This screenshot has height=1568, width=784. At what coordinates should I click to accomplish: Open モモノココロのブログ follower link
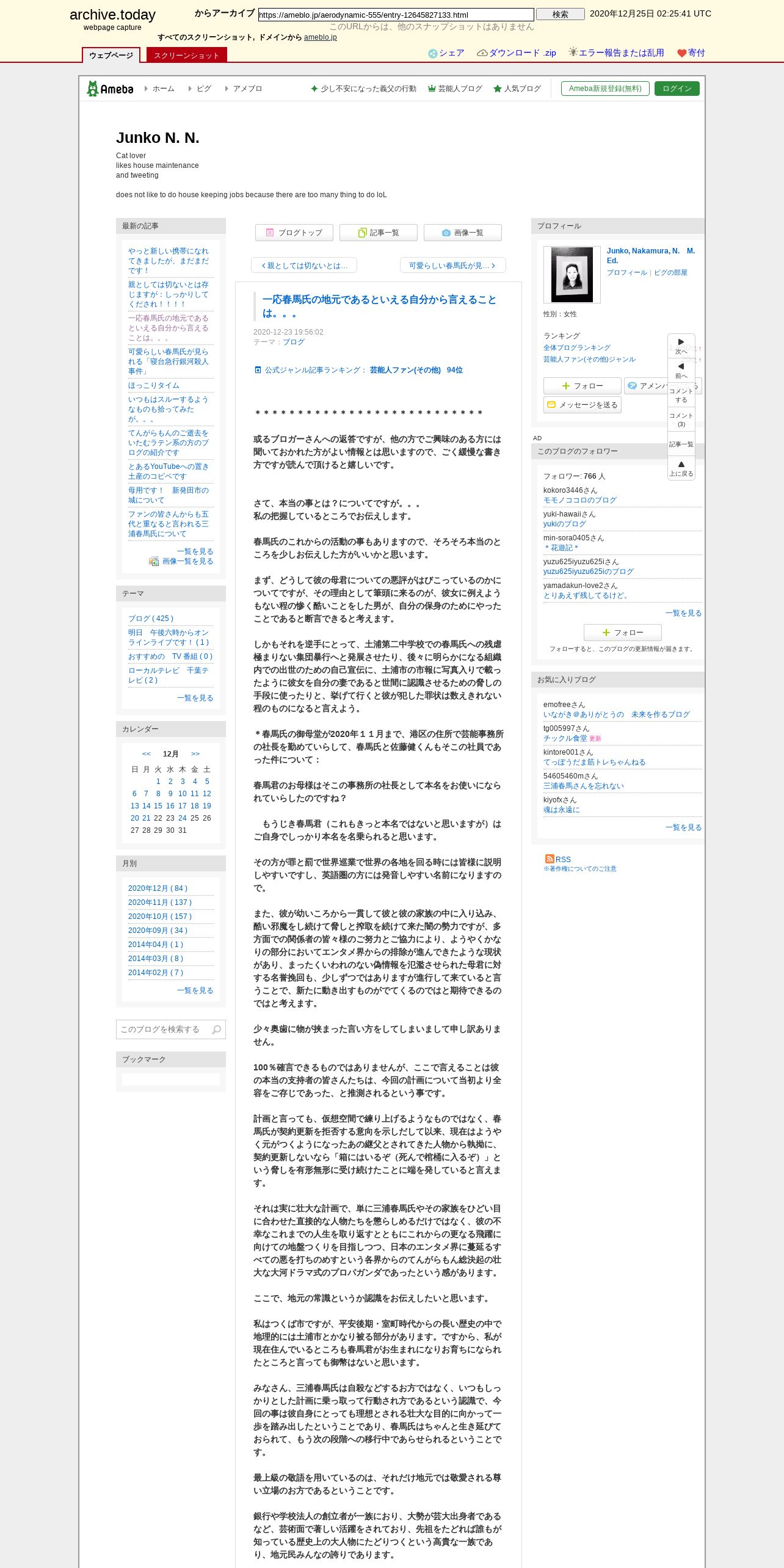(580, 500)
